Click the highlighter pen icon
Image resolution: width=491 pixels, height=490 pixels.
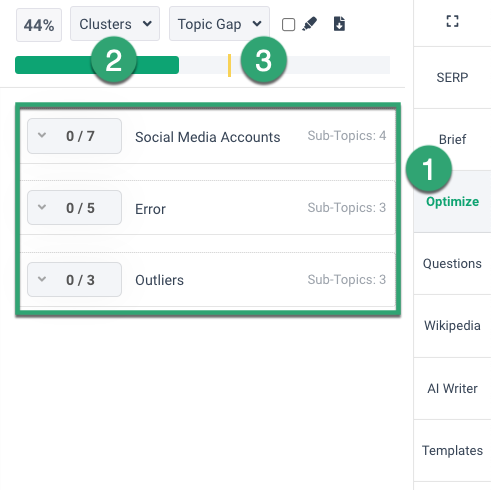(310, 24)
